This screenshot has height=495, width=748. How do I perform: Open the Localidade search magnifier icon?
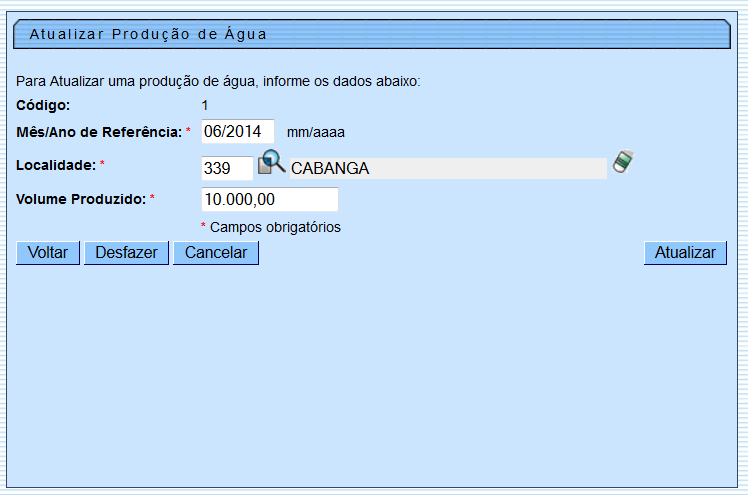tap(272, 163)
